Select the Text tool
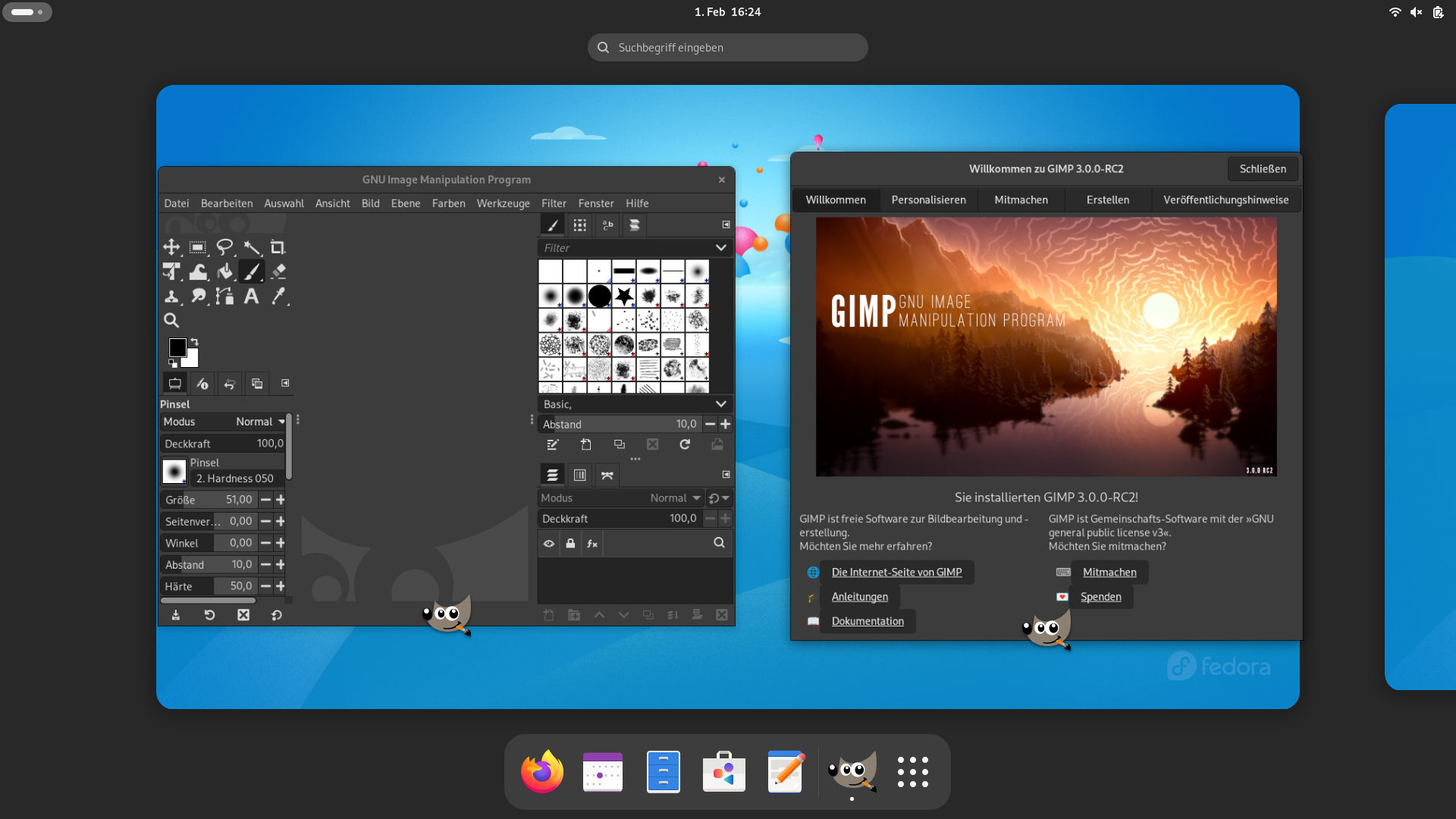Viewport: 1456px width, 819px height. click(x=251, y=297)
